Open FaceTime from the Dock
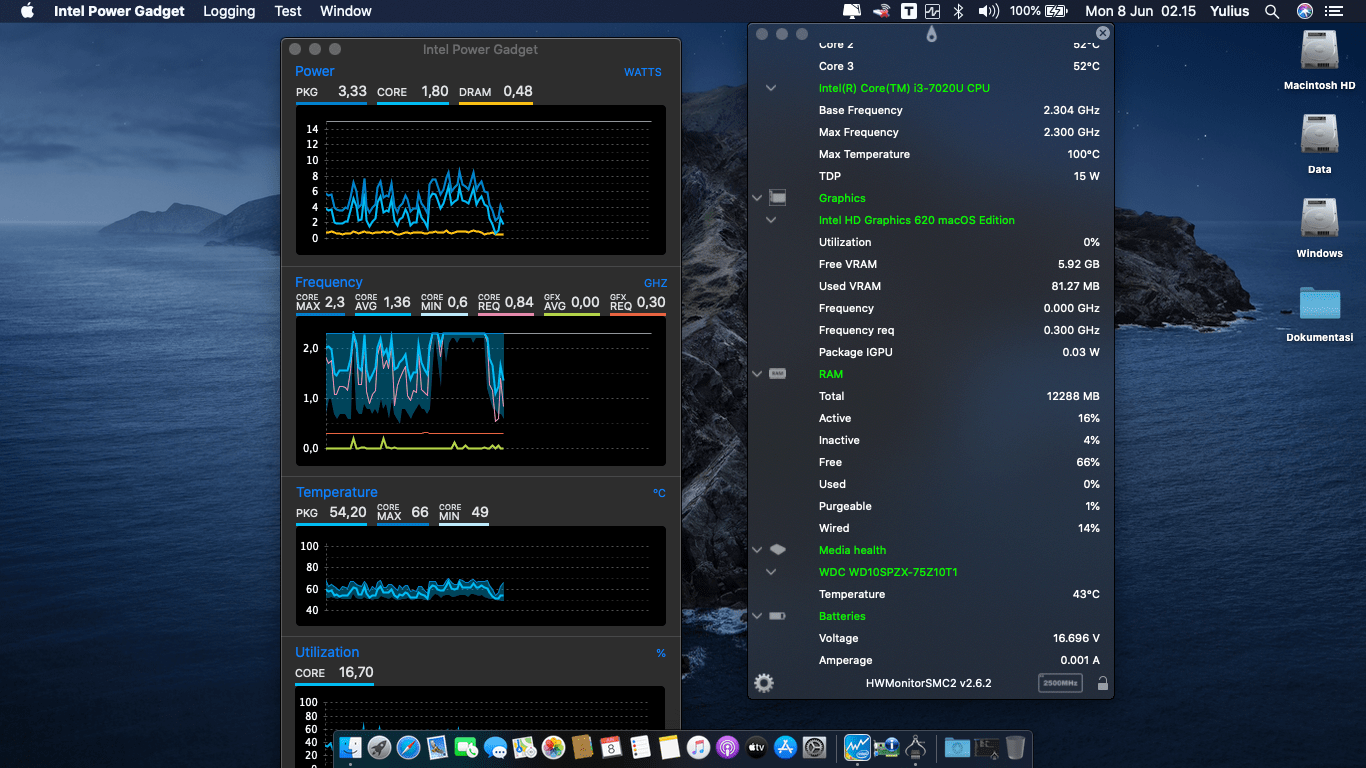The width and height of the screenshot is (1366, 768). (x=466, y=747)
